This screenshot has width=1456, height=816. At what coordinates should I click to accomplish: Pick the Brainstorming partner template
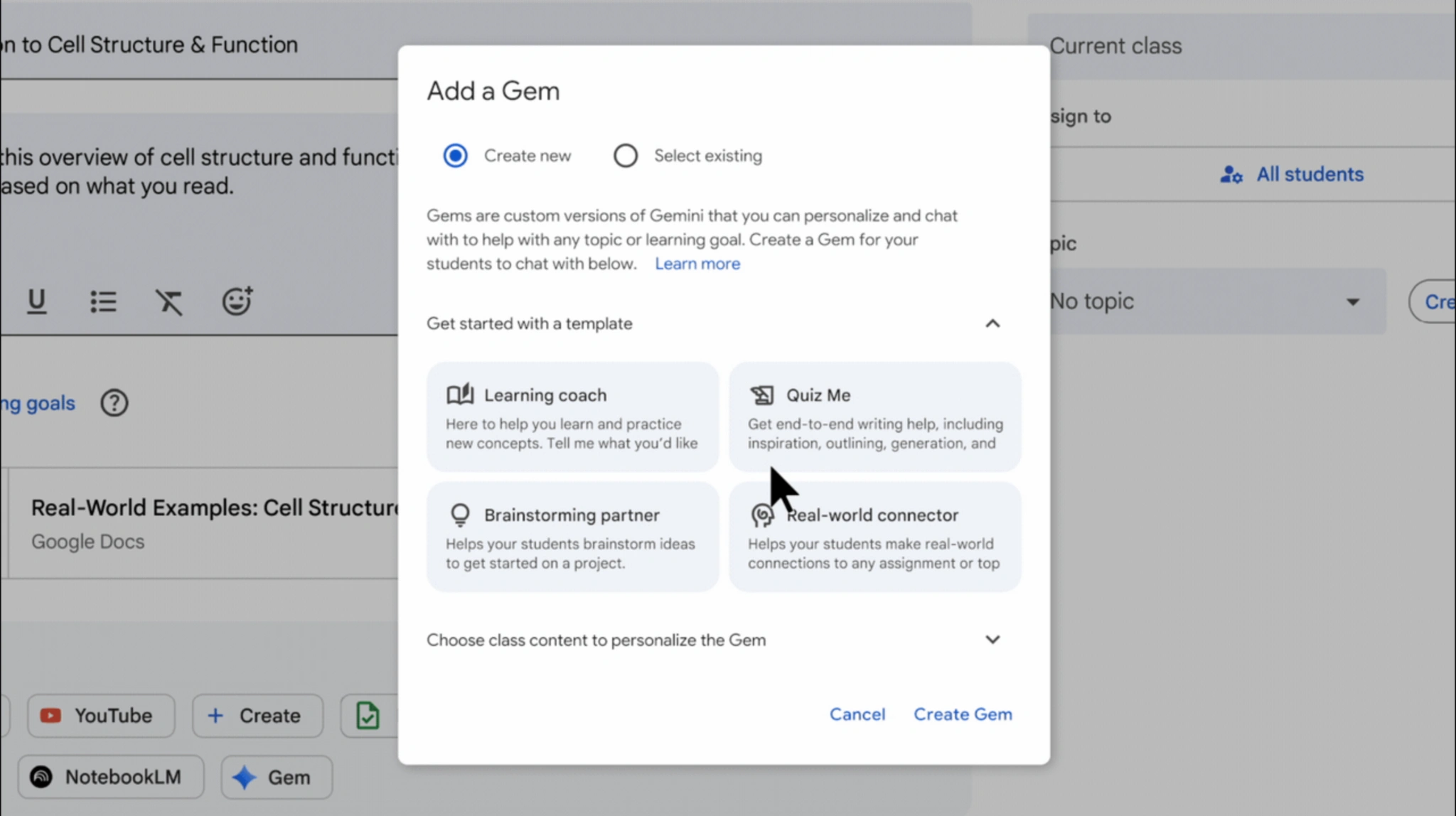(x=572, y=537)
